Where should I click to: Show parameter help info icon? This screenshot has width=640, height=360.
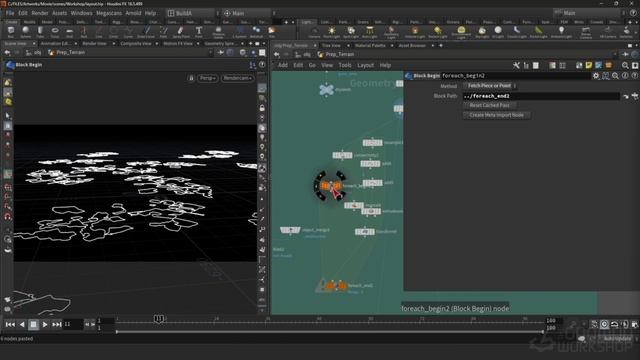tap(625, 76)
